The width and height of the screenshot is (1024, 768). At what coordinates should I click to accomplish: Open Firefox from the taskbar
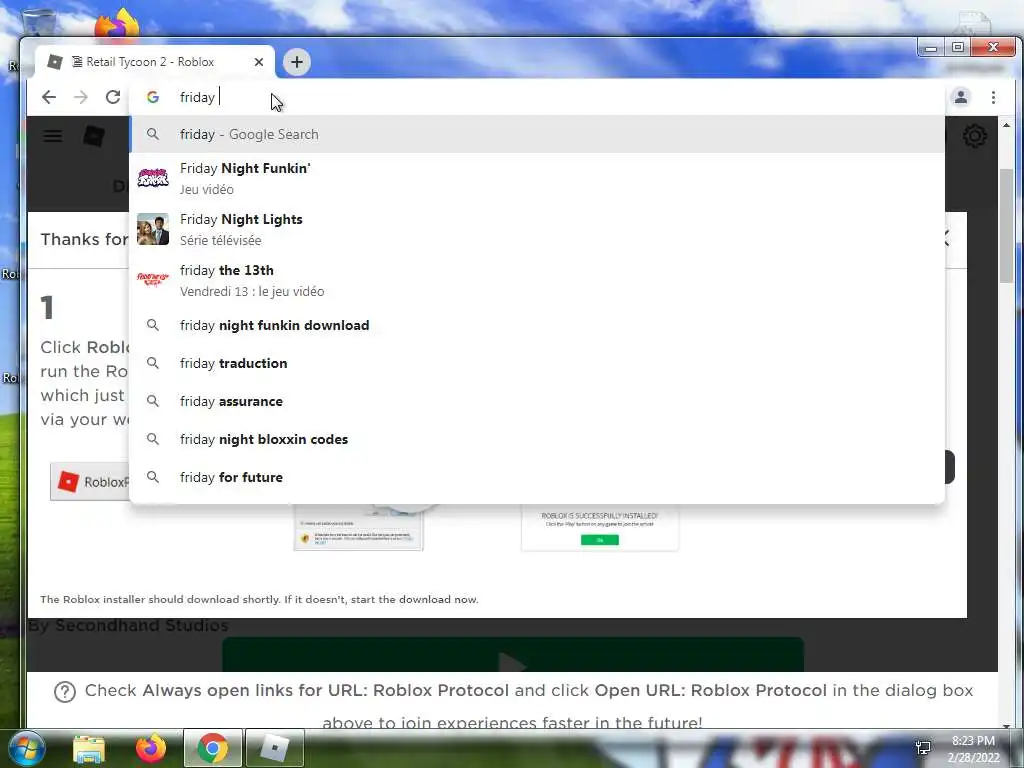151,748
